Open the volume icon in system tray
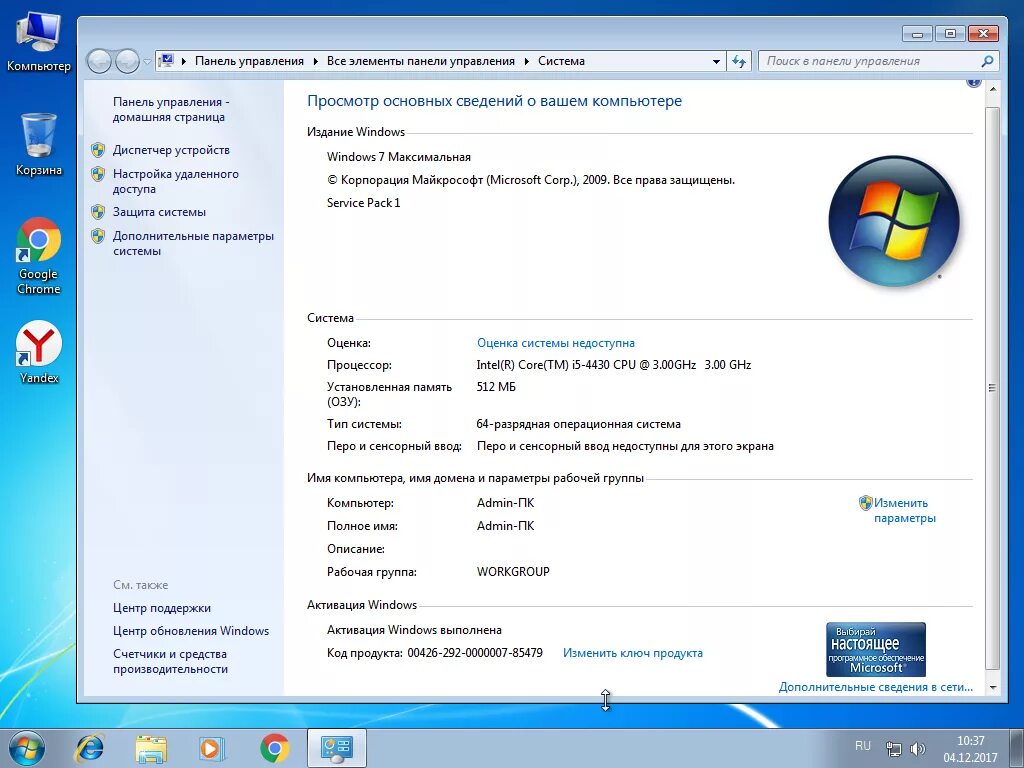This screenshot has width=1024, height=768. pyautogui.click(x=919, y=746)
